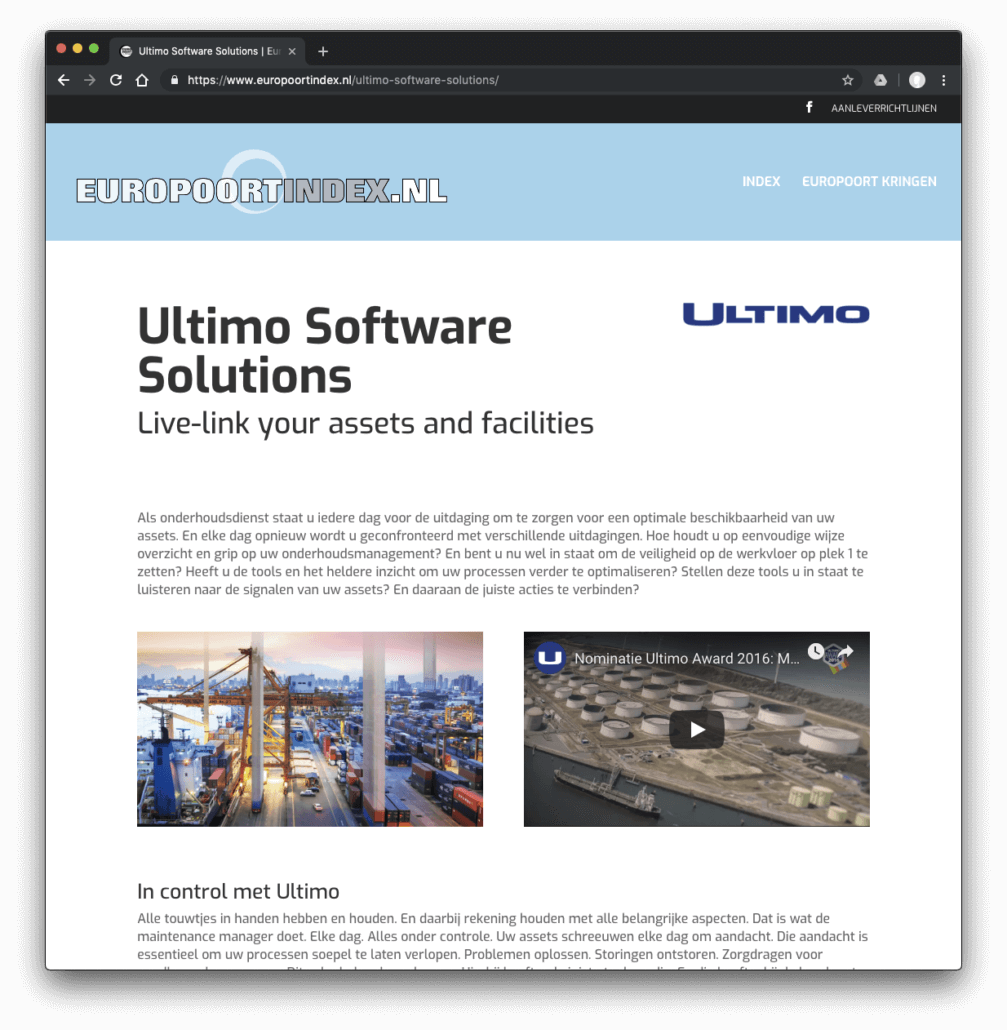Select the Ultimo Software Solutions browser tab
This screenshot has height=1030, width=1007.
point(209,51)
